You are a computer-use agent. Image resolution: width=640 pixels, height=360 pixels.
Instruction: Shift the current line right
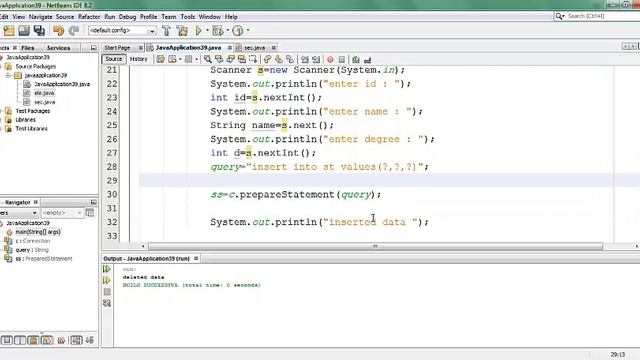pos(316,60)
